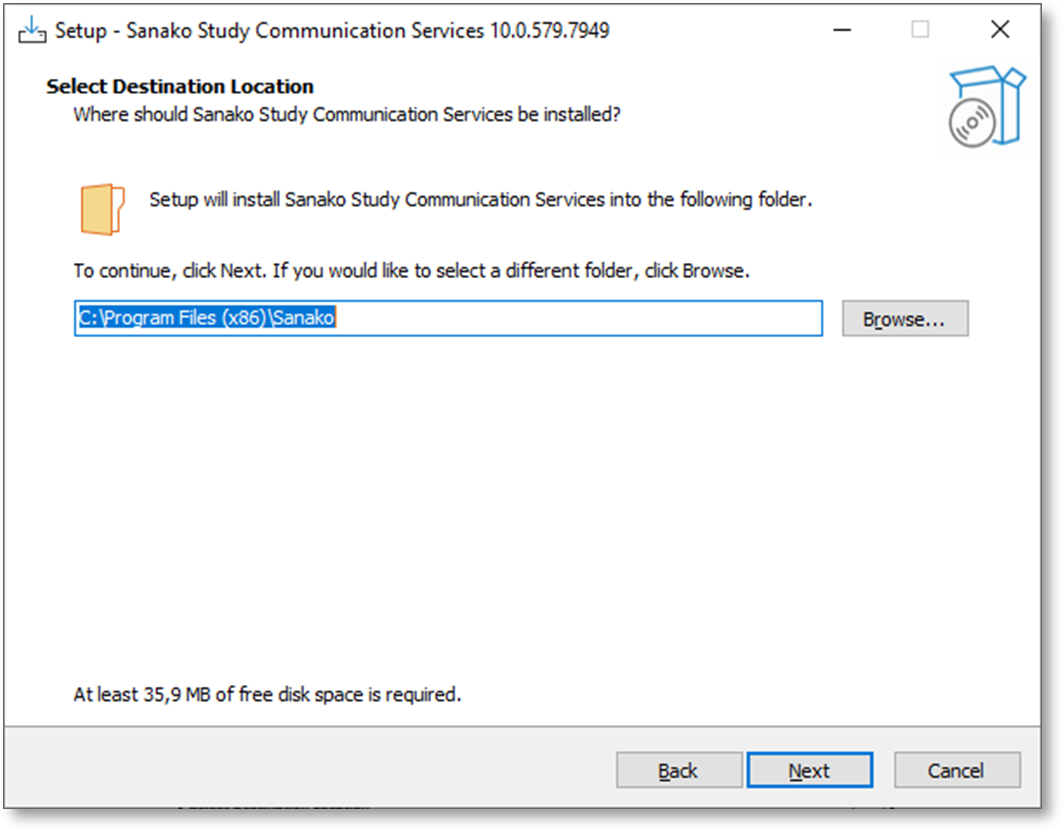Cancel the Sanako installation
The height and width of the screenshot is (830, 1063).
[x=956, y=770]
